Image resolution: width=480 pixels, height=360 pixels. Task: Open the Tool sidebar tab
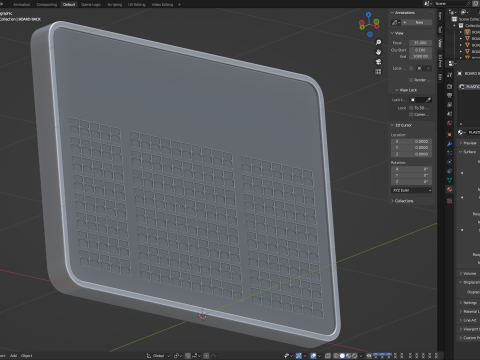point(440,29)
